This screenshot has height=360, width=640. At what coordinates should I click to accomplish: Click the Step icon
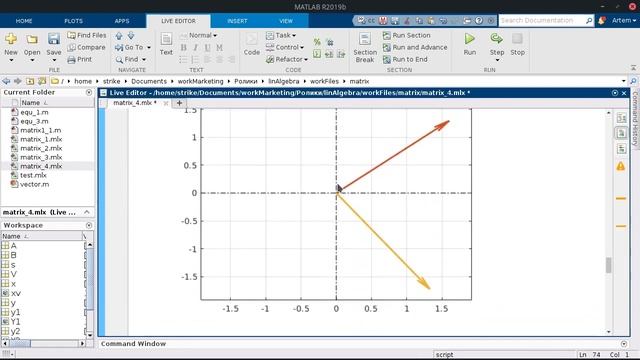tap(496, 39)
